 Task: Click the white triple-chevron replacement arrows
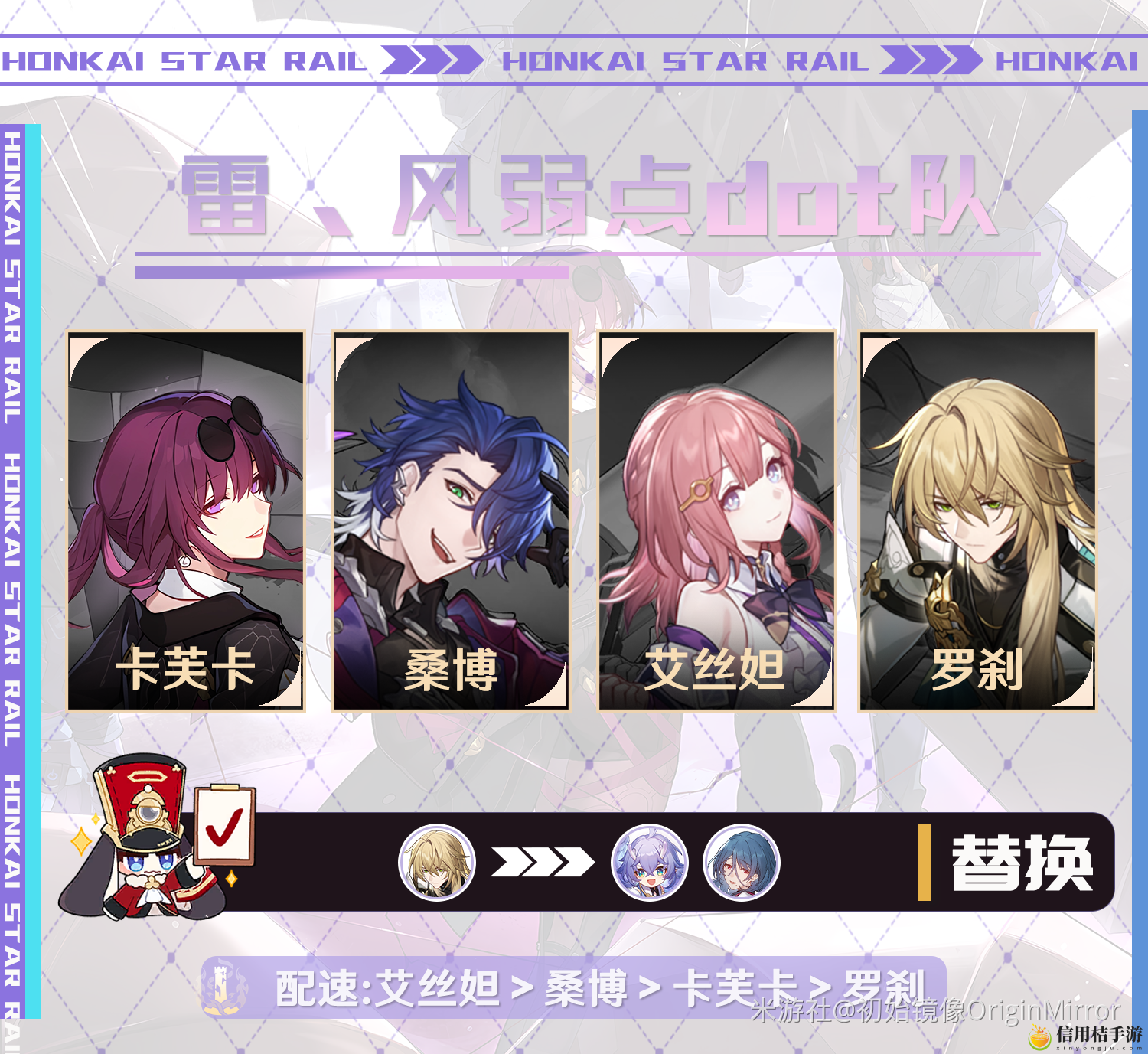tap(543, 863)
